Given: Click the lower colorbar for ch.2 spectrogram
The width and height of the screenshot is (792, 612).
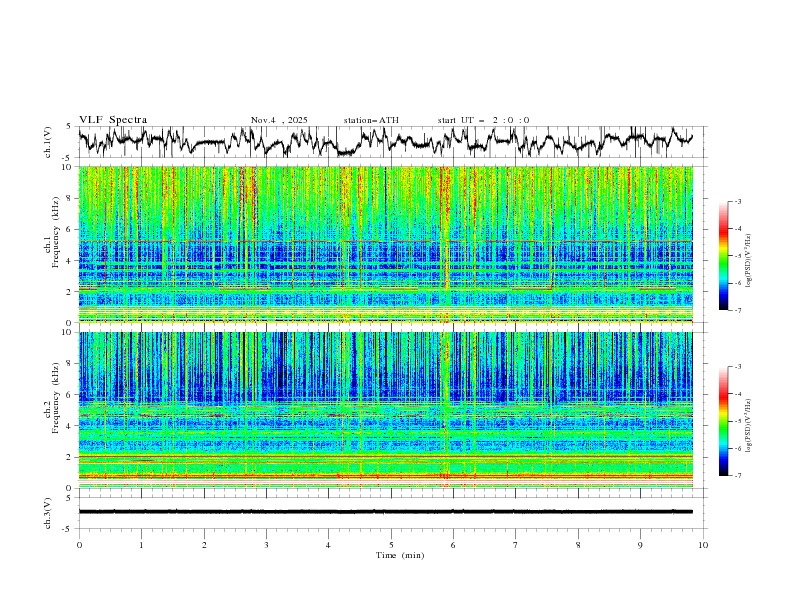Looking at the screenshot, I should [723, 421].
